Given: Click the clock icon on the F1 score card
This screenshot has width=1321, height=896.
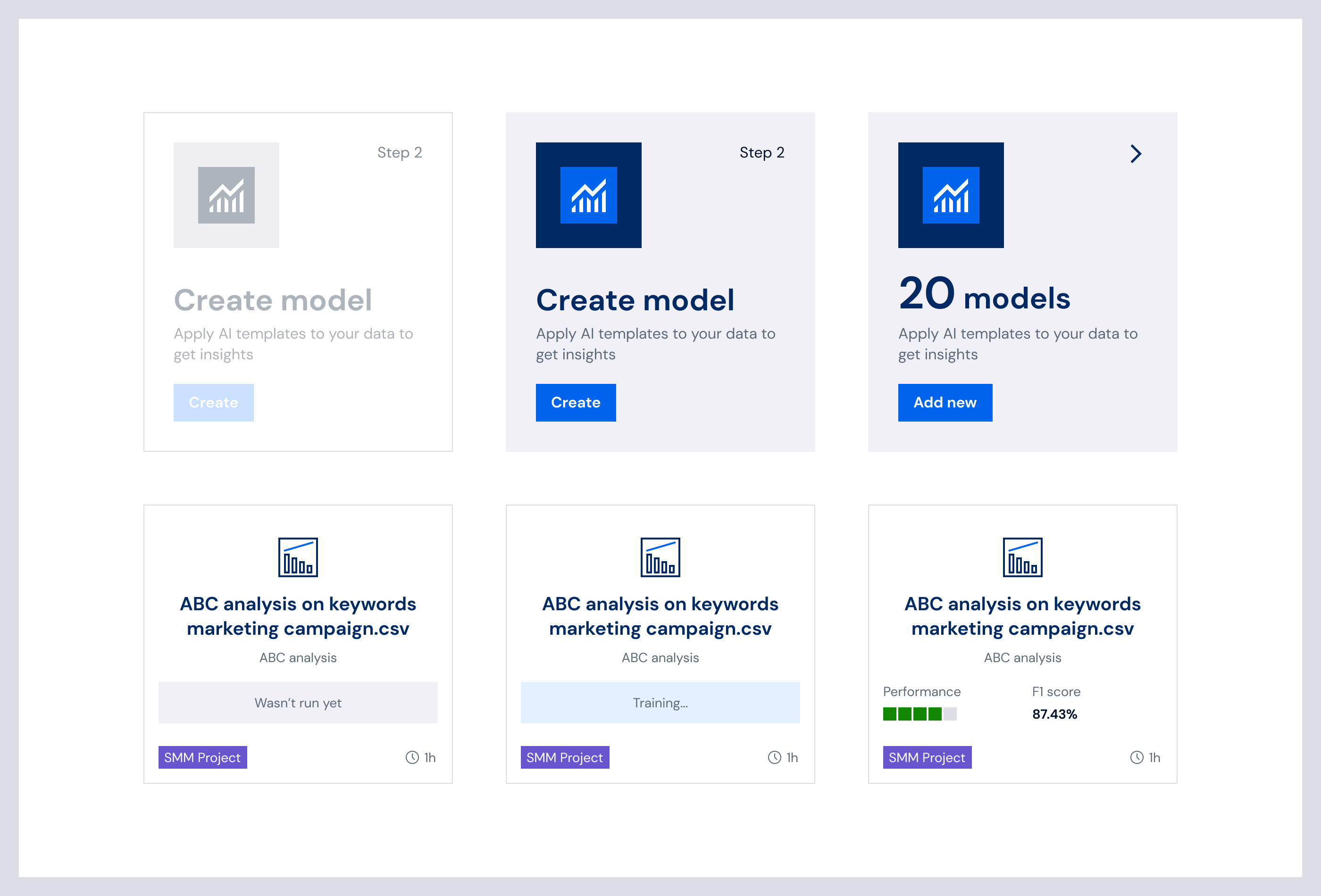Looking at the screenshot, I should 1136,757.
